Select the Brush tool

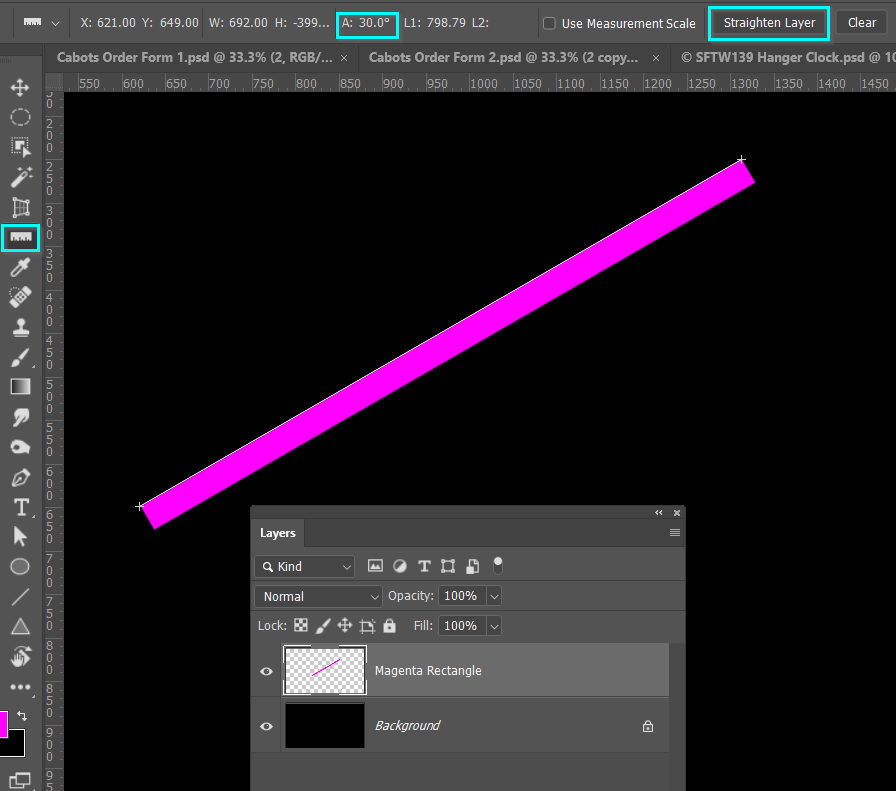coord(20,357)
